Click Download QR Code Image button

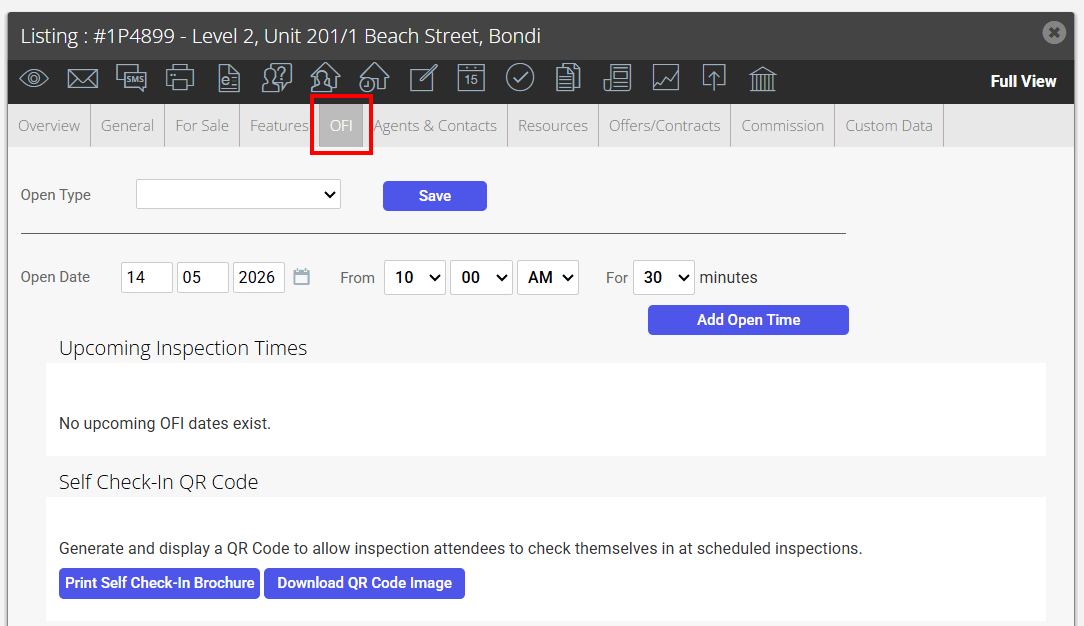364,583
